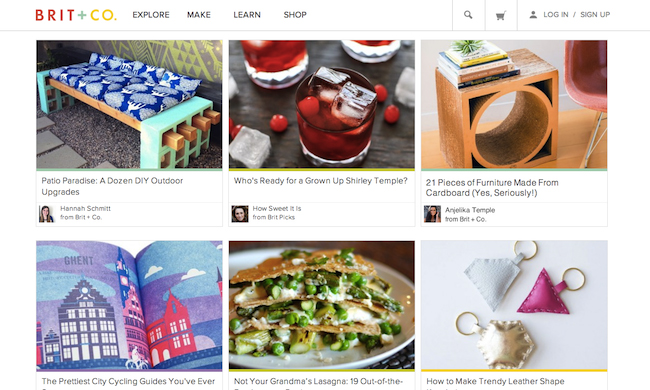Click How Sweet It Is author avatar
Screen dimensions: 650x390
coord(240,214)
